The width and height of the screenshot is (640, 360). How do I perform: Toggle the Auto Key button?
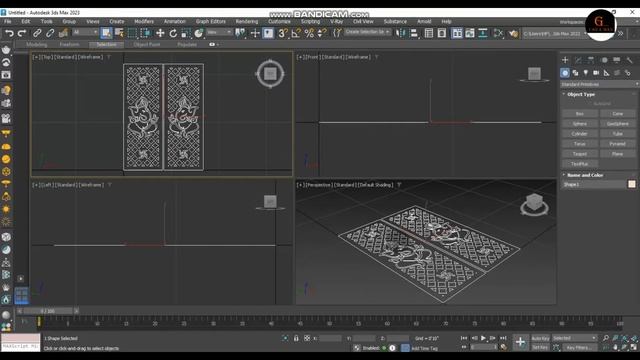click(540, 338)
